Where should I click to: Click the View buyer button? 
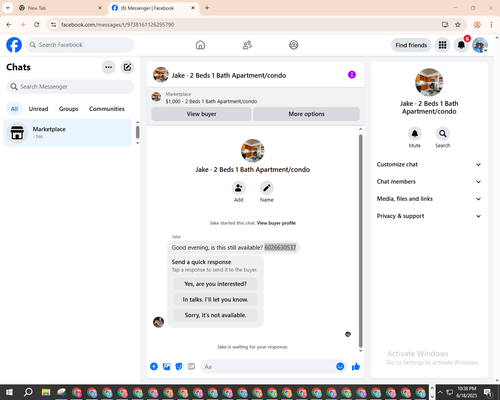click(201, 114)
